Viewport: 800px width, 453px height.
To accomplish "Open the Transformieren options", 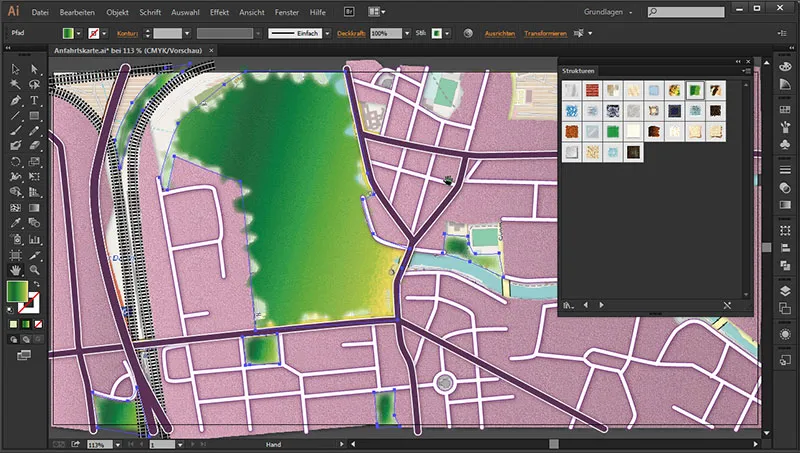I will (545, 33).
